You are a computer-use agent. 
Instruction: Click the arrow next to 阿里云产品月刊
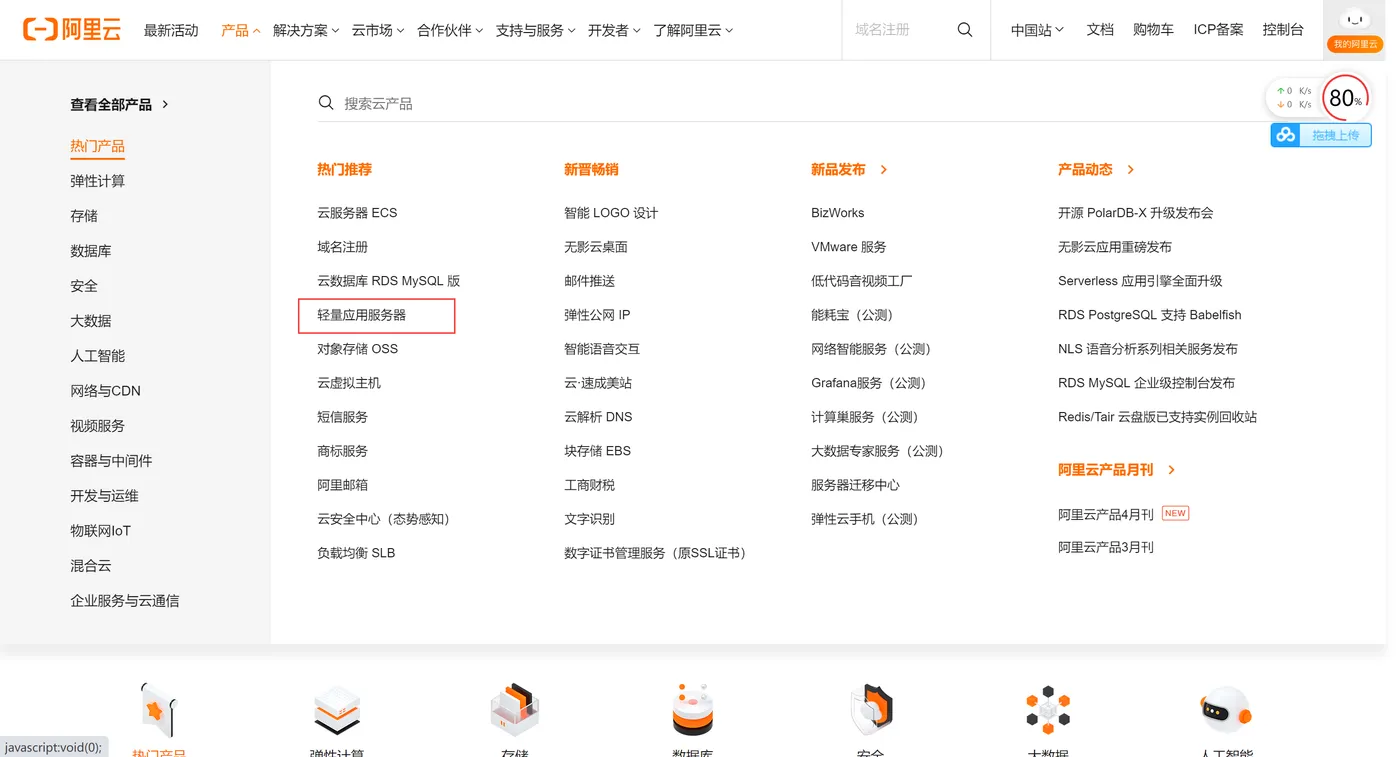click(x=1172, y=470)
